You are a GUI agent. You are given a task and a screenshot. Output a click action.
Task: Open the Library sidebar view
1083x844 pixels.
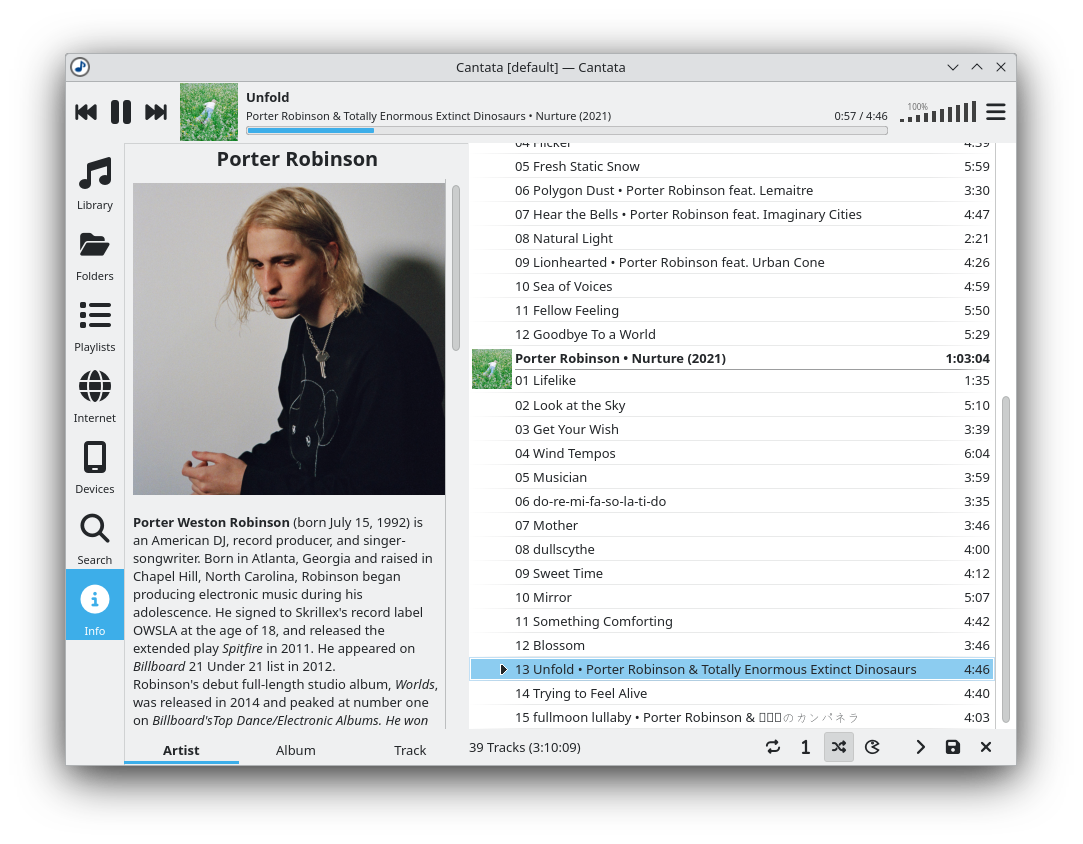pos(95,184)
